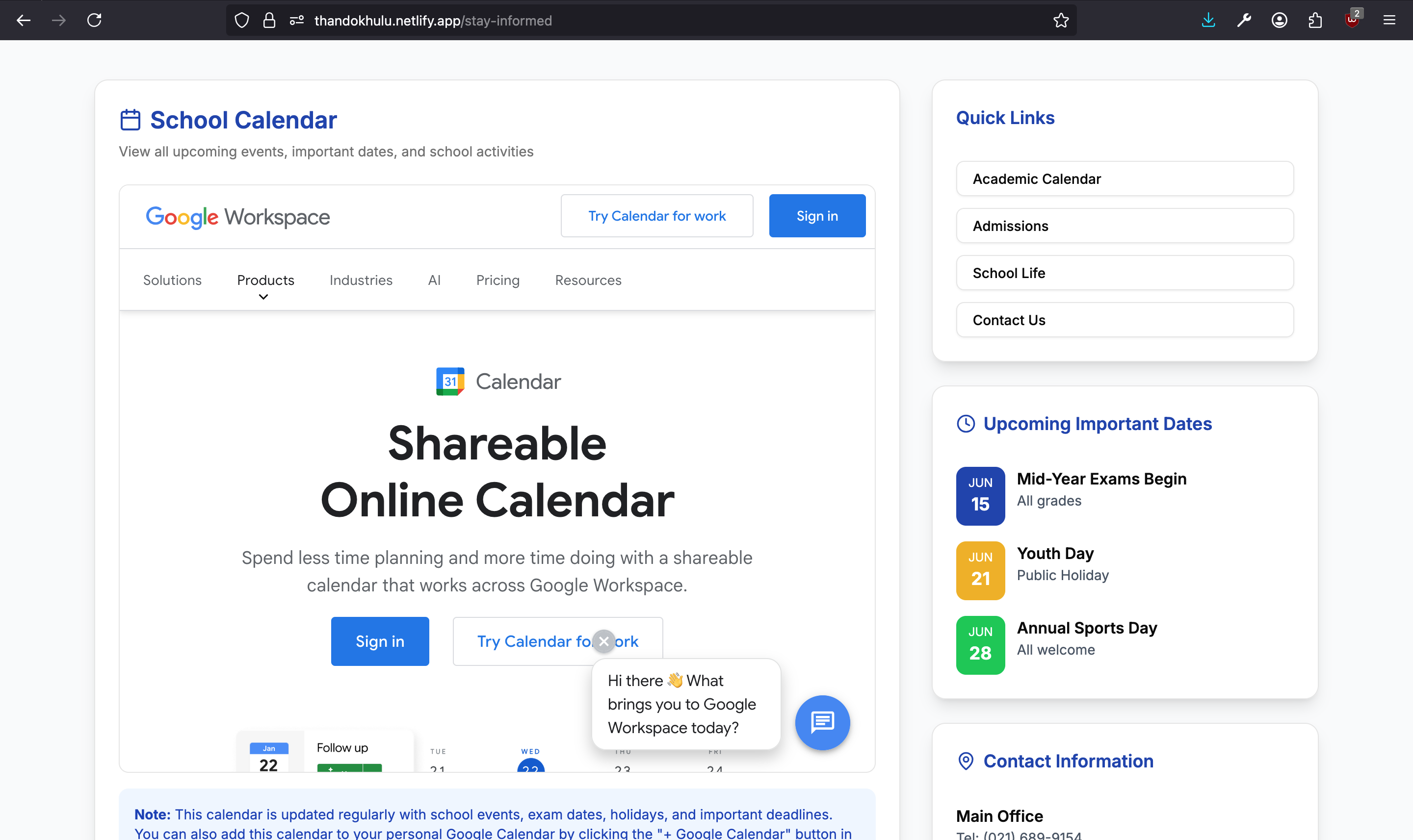Screen dimensions: 1413x840
Task: Open the downloads arrow icon
Action: [x=1208, y=21]
